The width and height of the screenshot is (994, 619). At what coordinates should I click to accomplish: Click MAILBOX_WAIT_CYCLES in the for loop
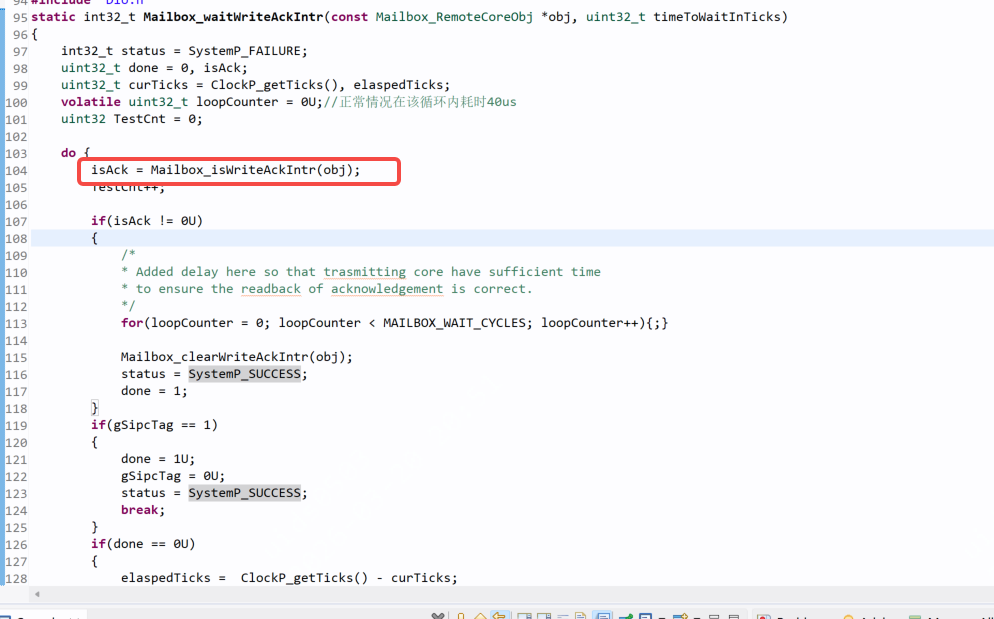pyautogui.click(x=454, y=323)
